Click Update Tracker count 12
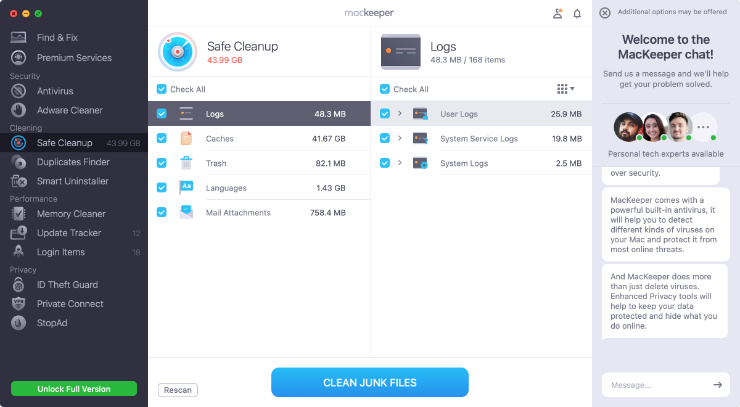 click(x=136, y=233)
